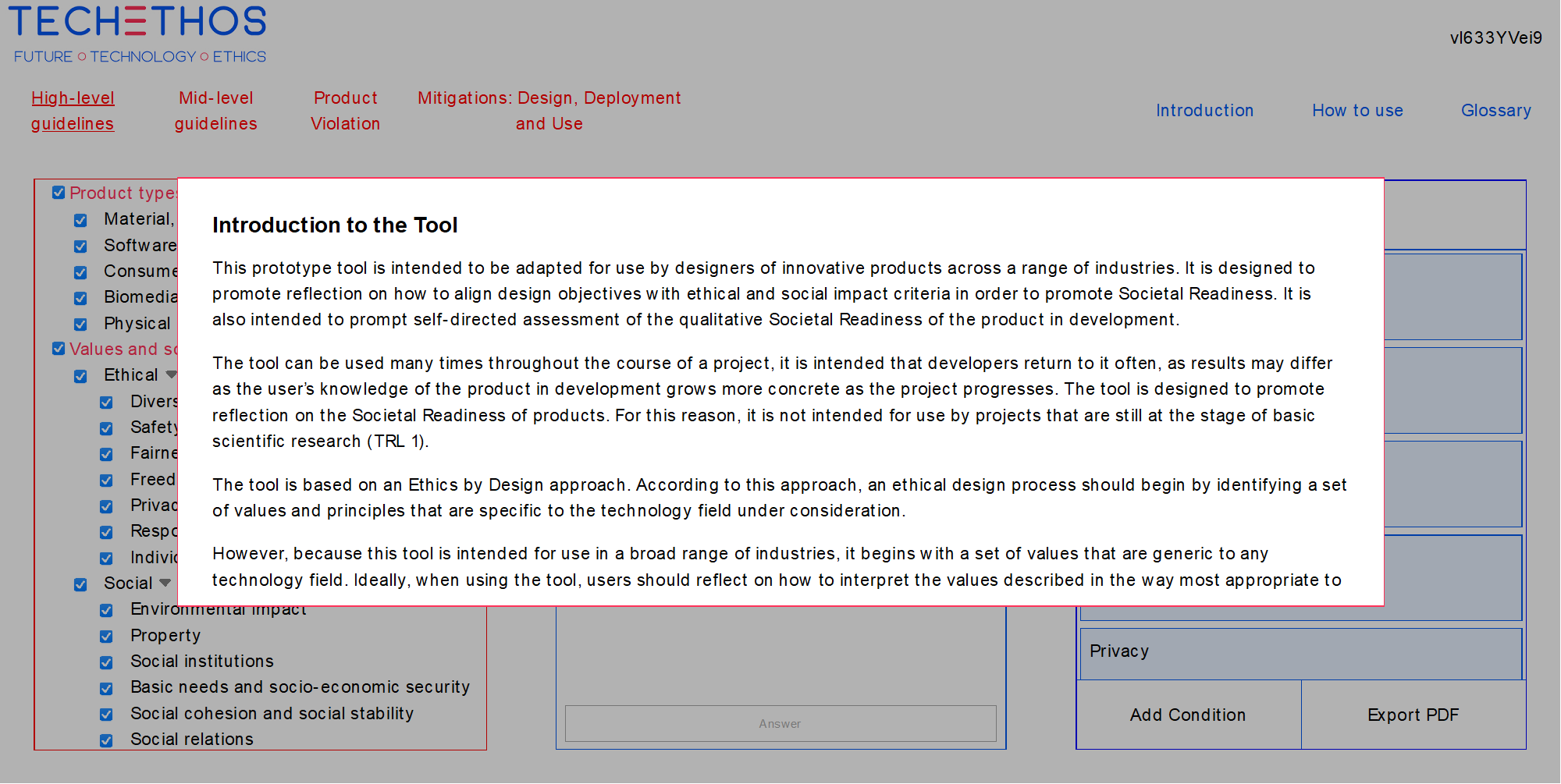Image resolution: width=1561 pixels, height=784 pixels.
Task: Click the session code vl633YVei9
Action: 1496,37
